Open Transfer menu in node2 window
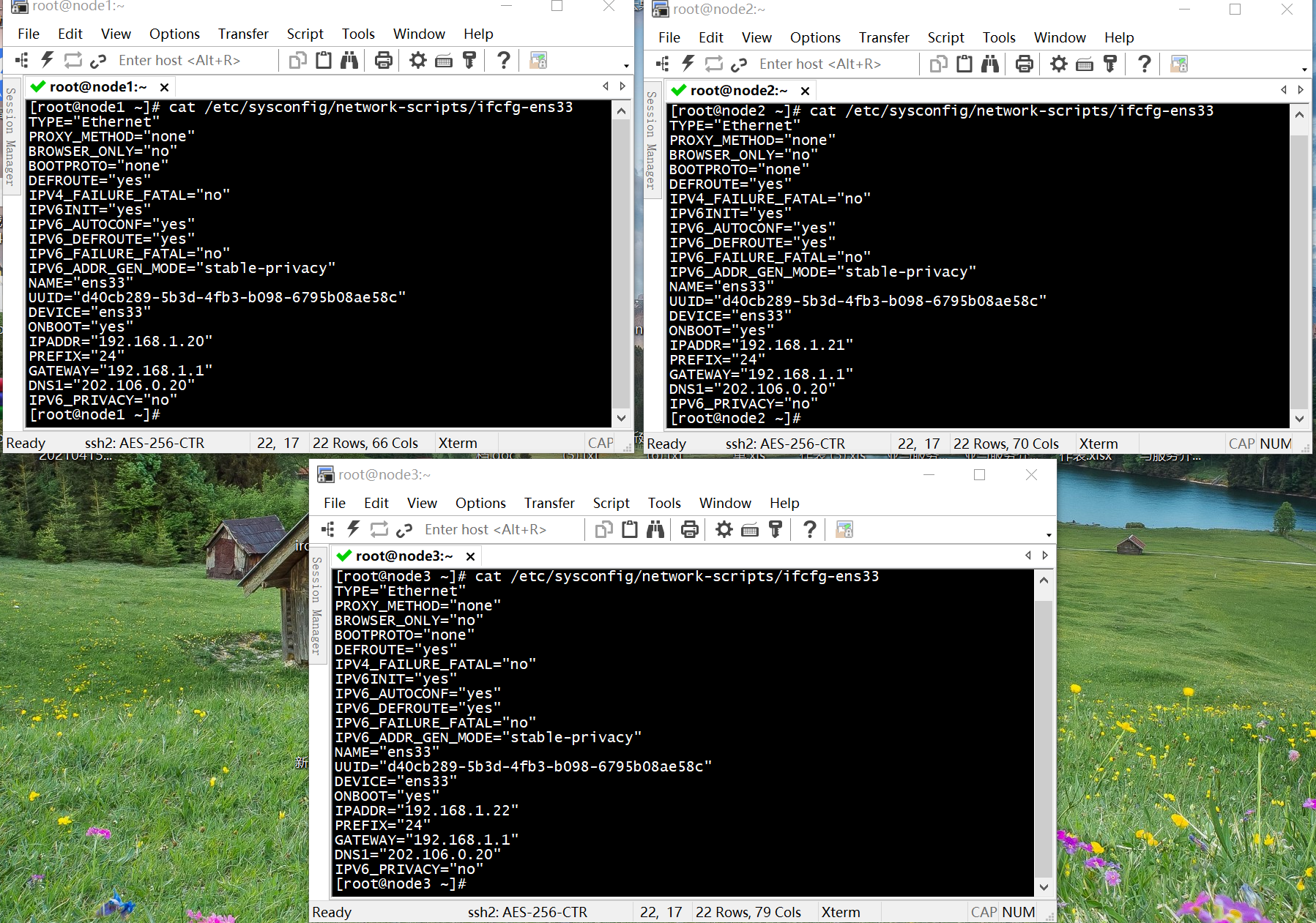Viewport: 1316px width, 923px height. click(884, 37)
